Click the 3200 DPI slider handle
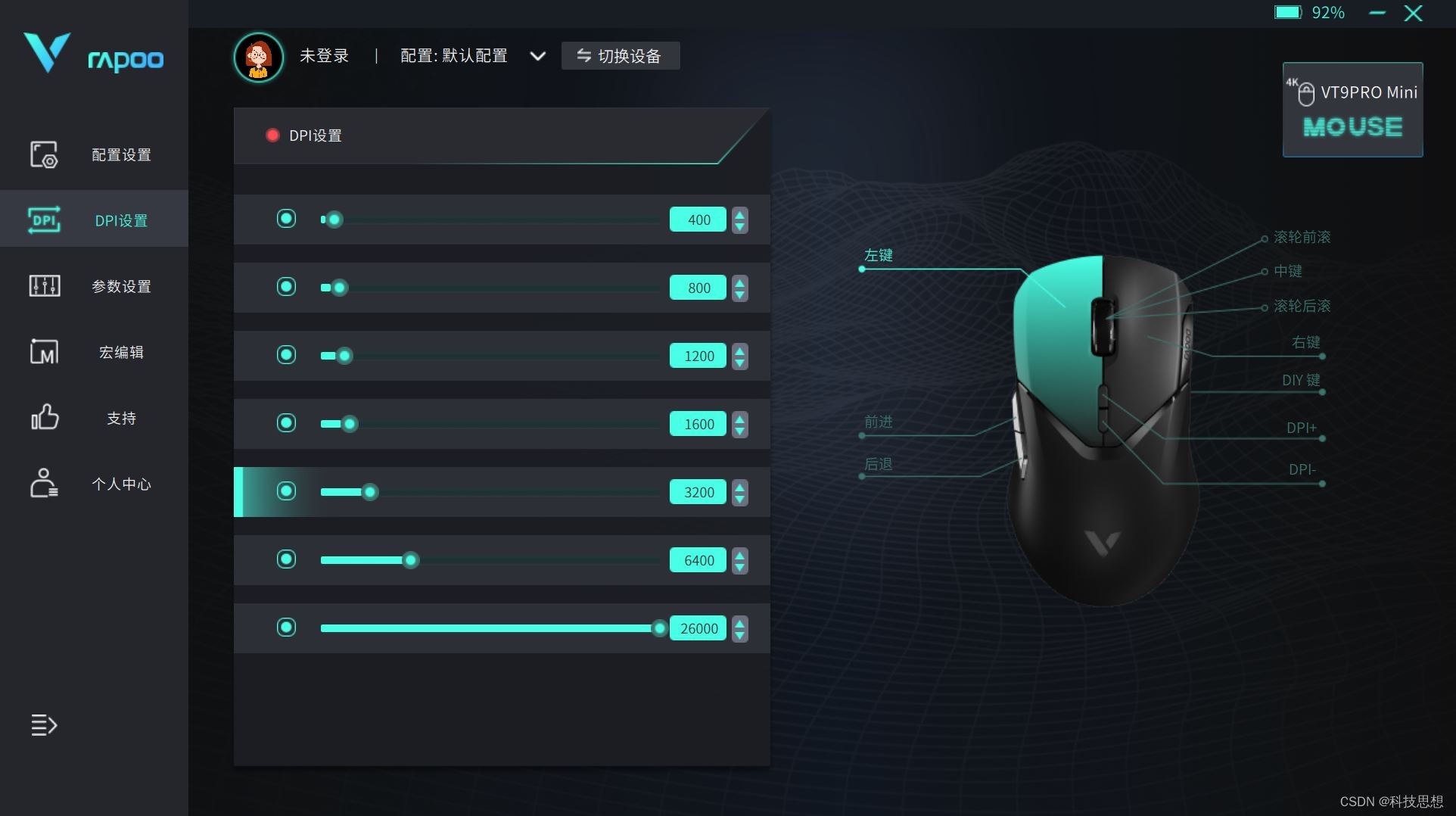Screen dimensions: 1456x816 370,492
